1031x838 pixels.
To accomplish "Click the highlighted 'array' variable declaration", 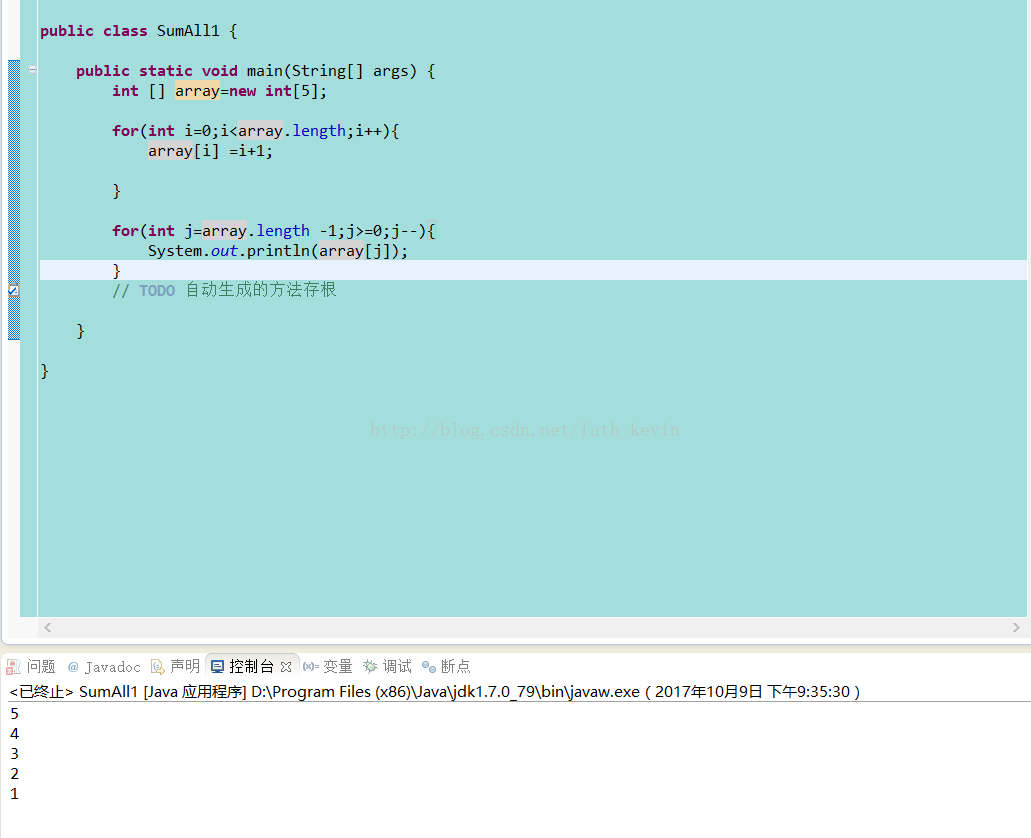I will pos(197,91).
